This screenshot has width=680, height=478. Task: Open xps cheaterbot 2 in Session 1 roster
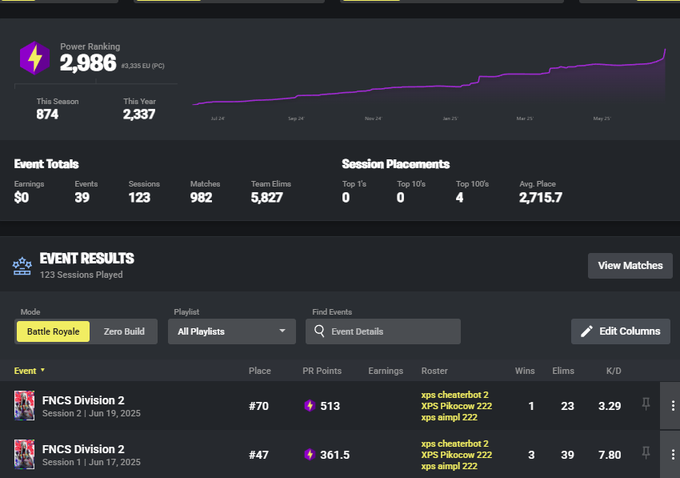(x=454, y=444)
